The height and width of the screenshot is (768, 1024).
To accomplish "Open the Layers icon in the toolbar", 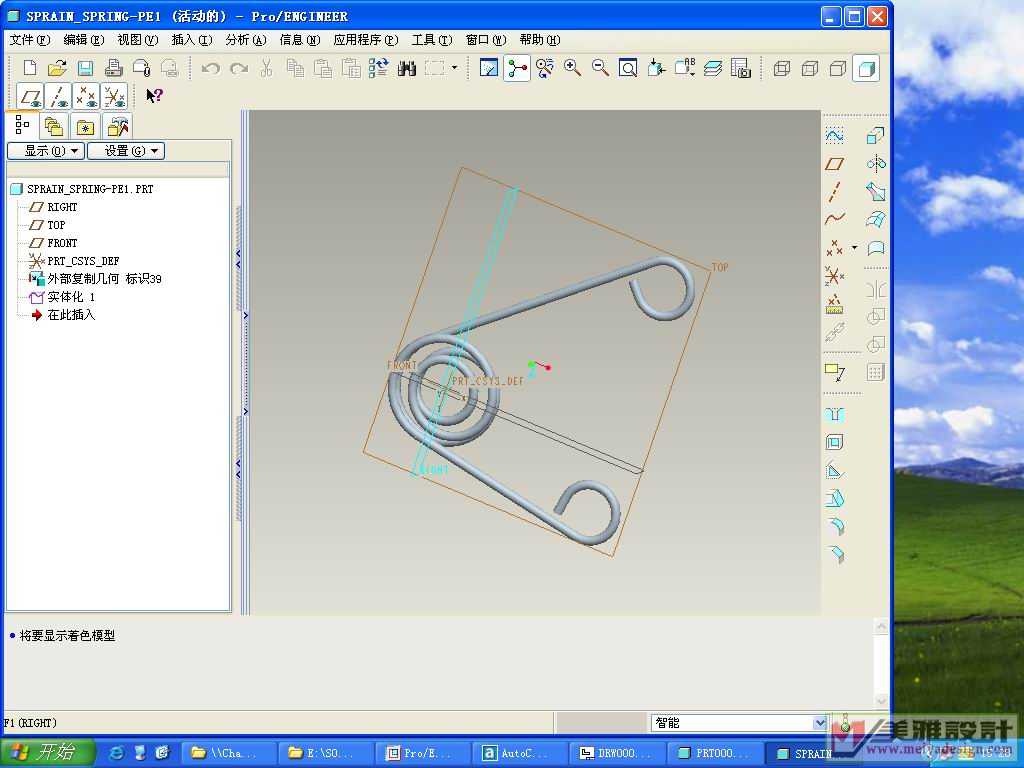I will click(712, 68).
